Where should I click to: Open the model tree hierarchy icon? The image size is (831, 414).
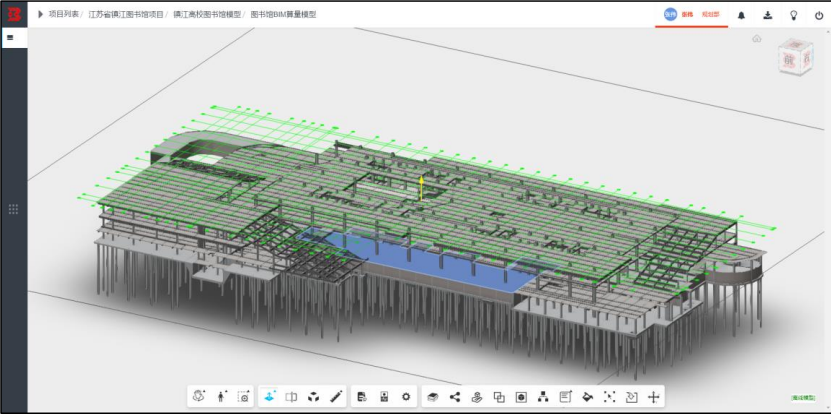[x=543, y=396]
